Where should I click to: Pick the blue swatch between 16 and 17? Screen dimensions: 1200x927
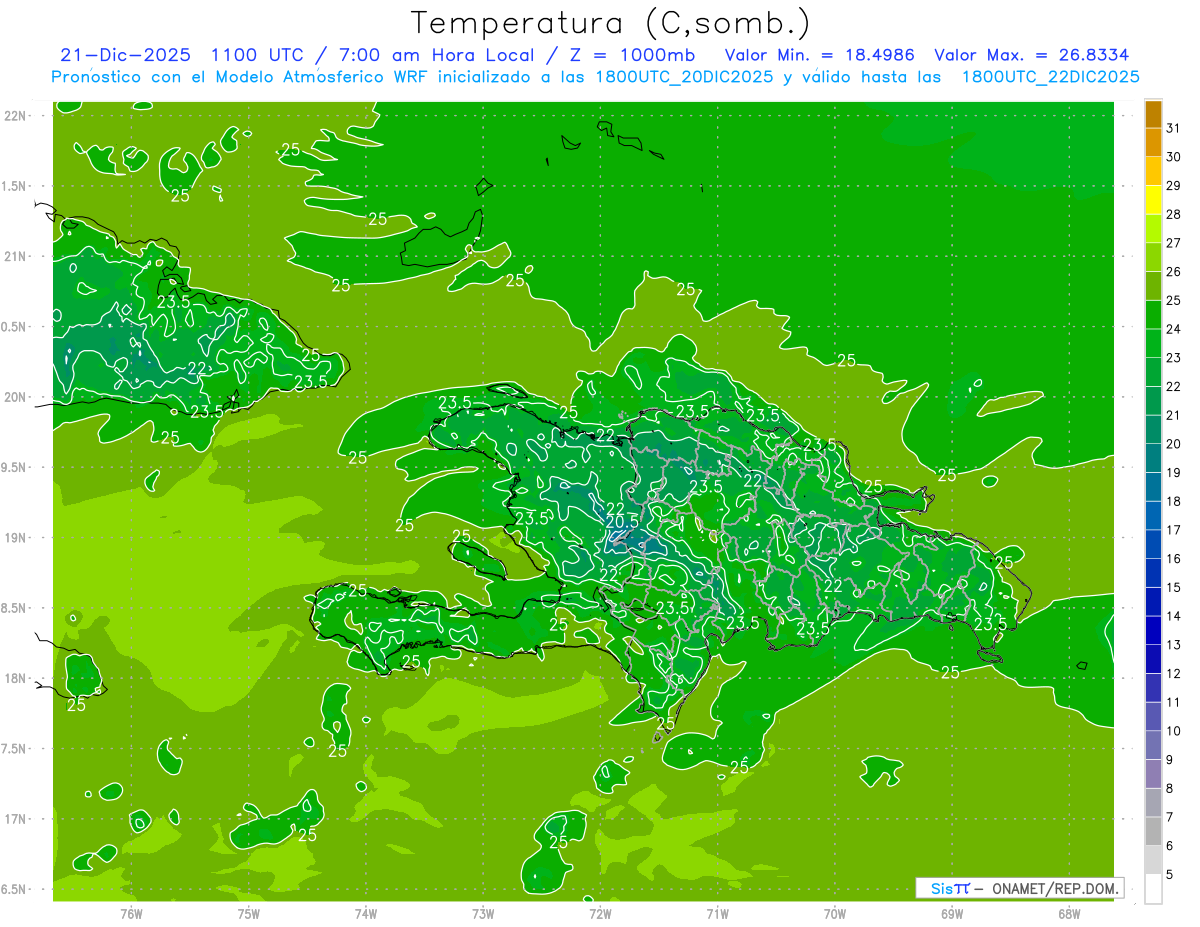tap(1153, 544)
